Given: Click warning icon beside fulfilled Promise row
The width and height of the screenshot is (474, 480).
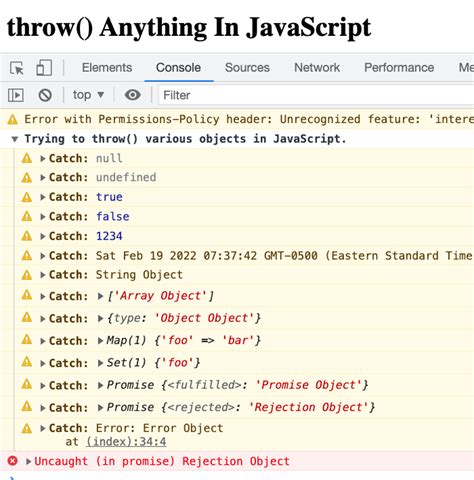Looking at the screenshot, I should tap(27, 384).
